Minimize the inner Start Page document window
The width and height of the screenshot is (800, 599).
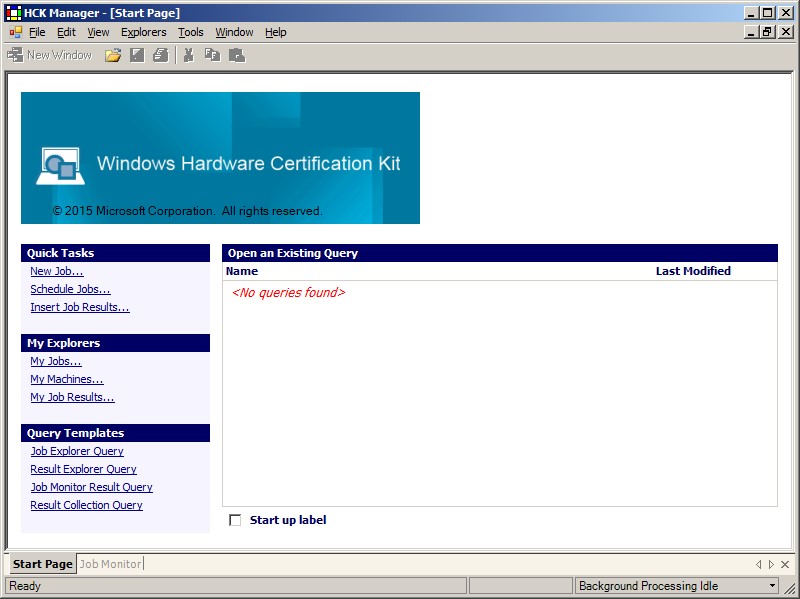(x=751, y=32)
